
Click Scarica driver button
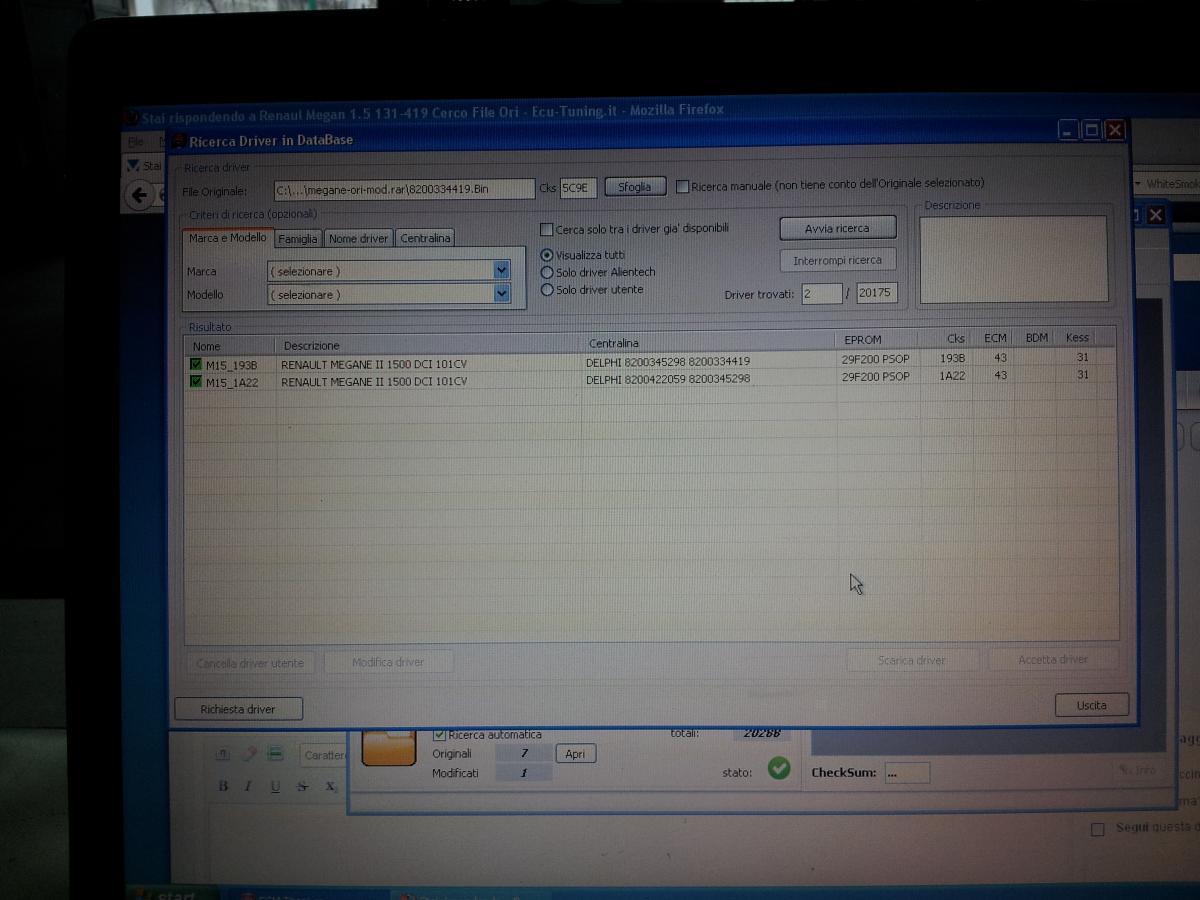click(x=911, y=660)
